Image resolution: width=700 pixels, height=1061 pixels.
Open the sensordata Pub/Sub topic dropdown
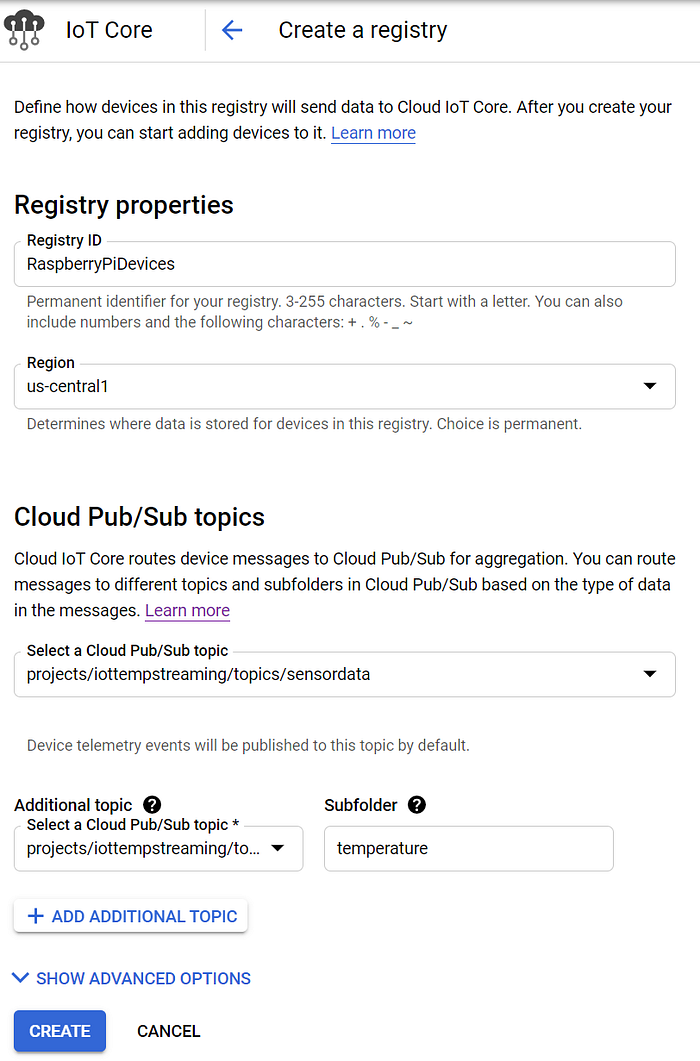[x=345, y=674]
